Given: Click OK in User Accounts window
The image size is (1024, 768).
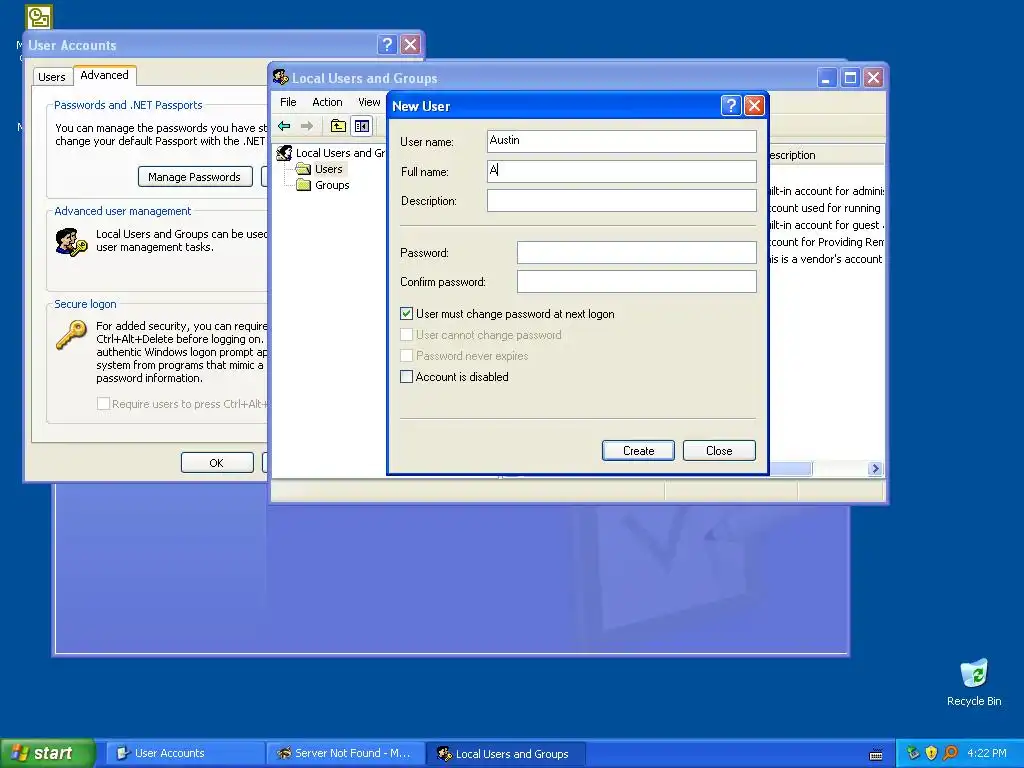Looking at the screenshot, I should 217,462.
